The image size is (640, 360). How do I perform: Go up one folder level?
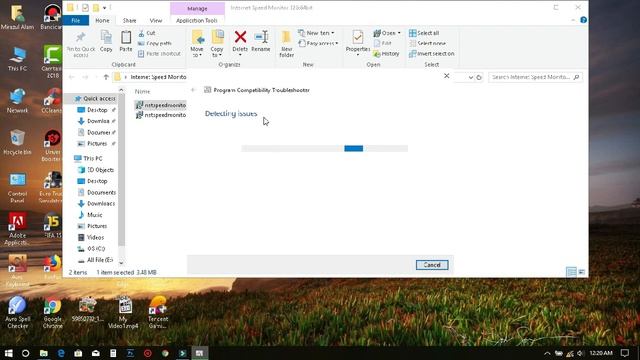point(106,77)
